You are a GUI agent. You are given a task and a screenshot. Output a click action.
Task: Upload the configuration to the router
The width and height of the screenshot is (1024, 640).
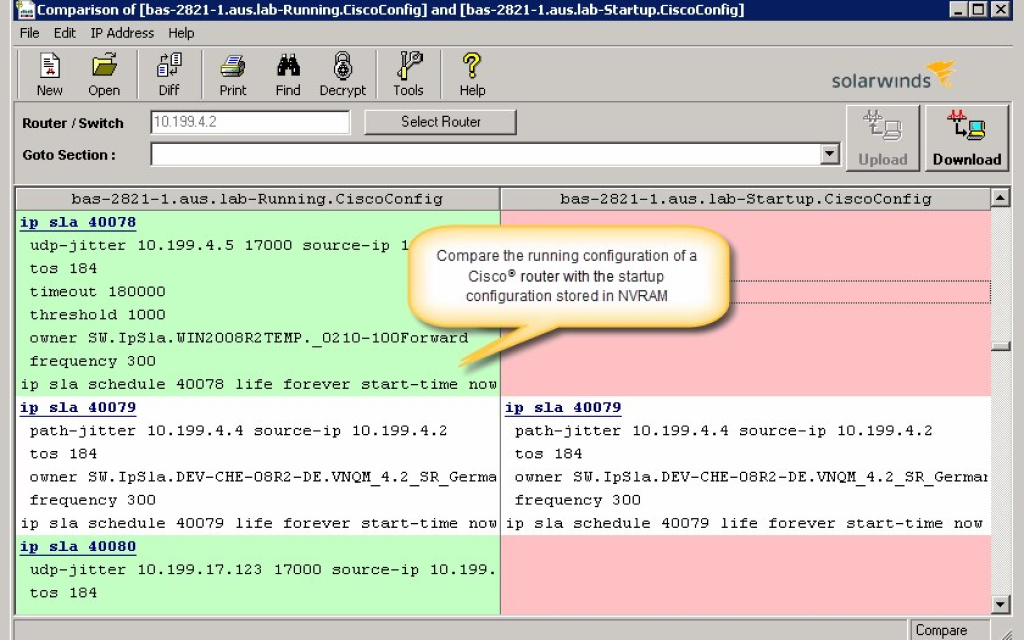point(883,137)
